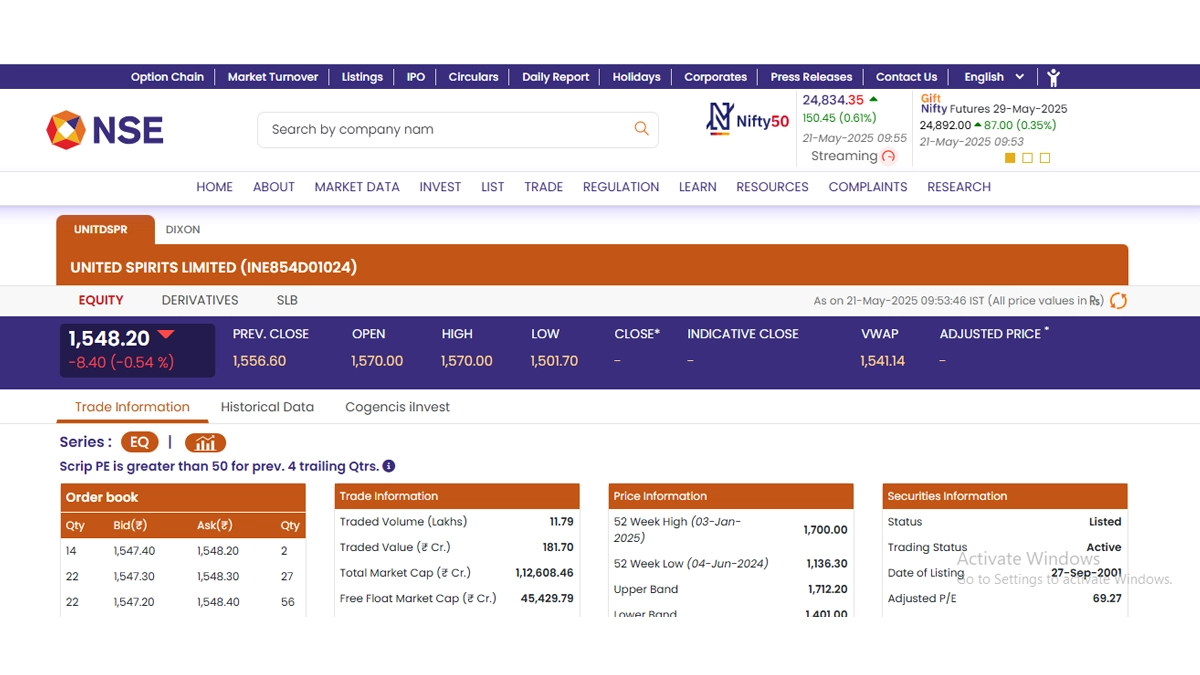Open the price chart icon beside EQ
1200x675 pixels.
tap(205, 442)
